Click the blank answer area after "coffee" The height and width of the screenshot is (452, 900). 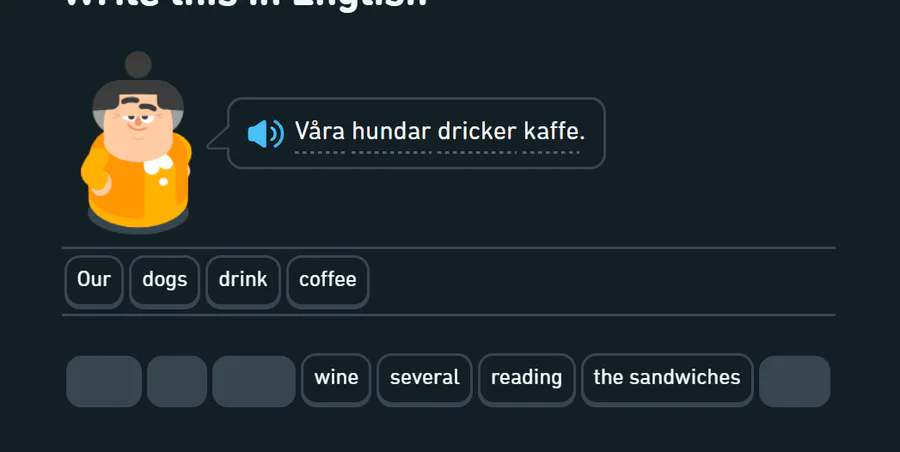click(x=602, y=281)
